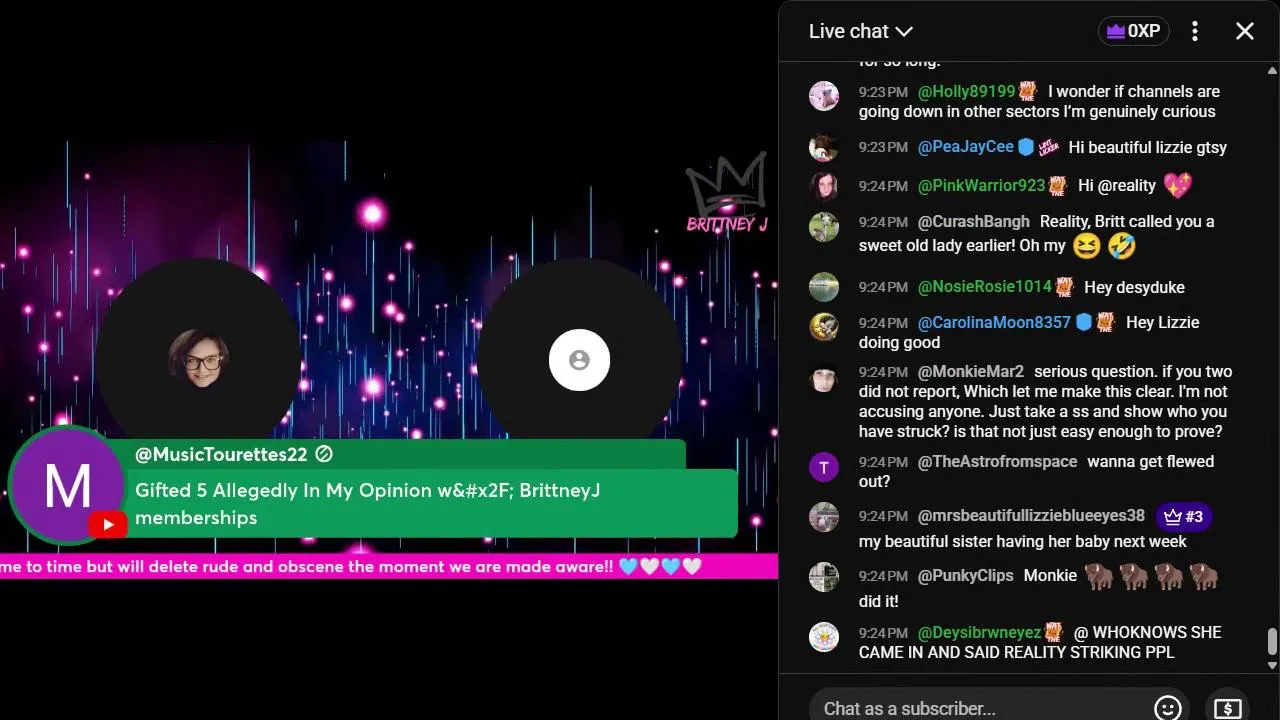The image size is (1280, 720).
Task: Click the @MusicTourettes22 purple M avatar
Action: point(67,485)
